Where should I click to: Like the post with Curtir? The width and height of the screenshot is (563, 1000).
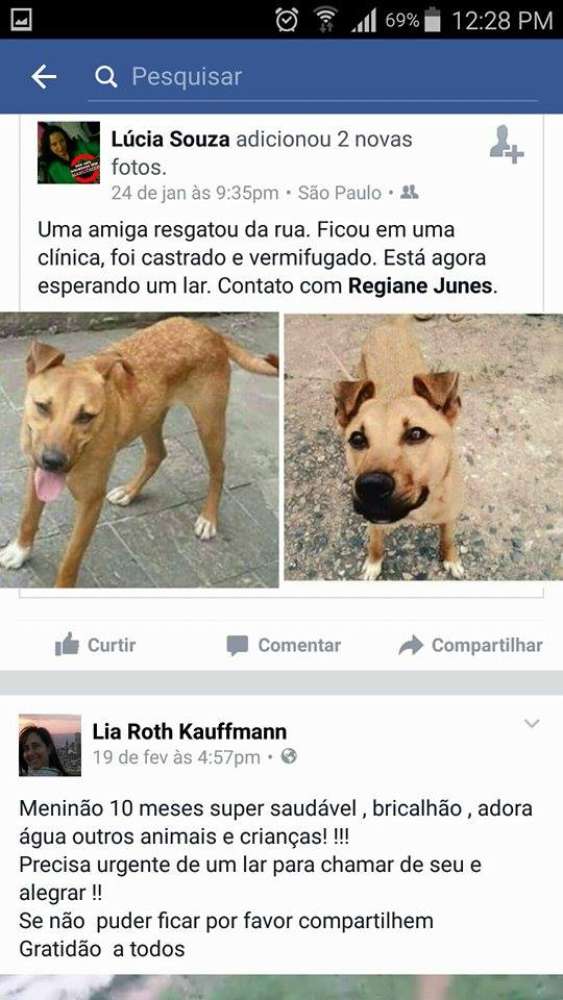tap(96, 645)
